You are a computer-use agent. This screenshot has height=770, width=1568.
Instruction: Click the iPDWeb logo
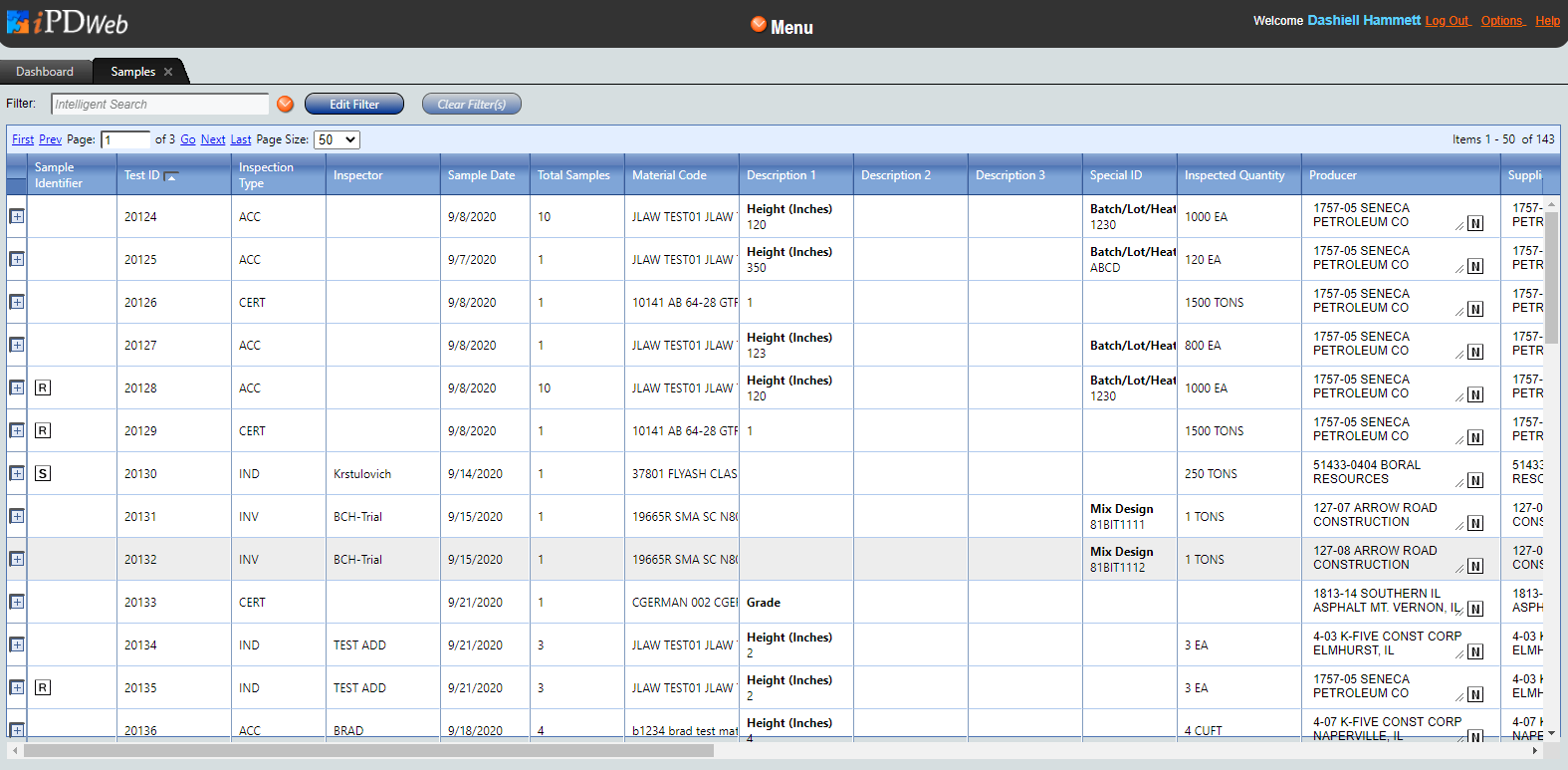(x=68, y=23)
